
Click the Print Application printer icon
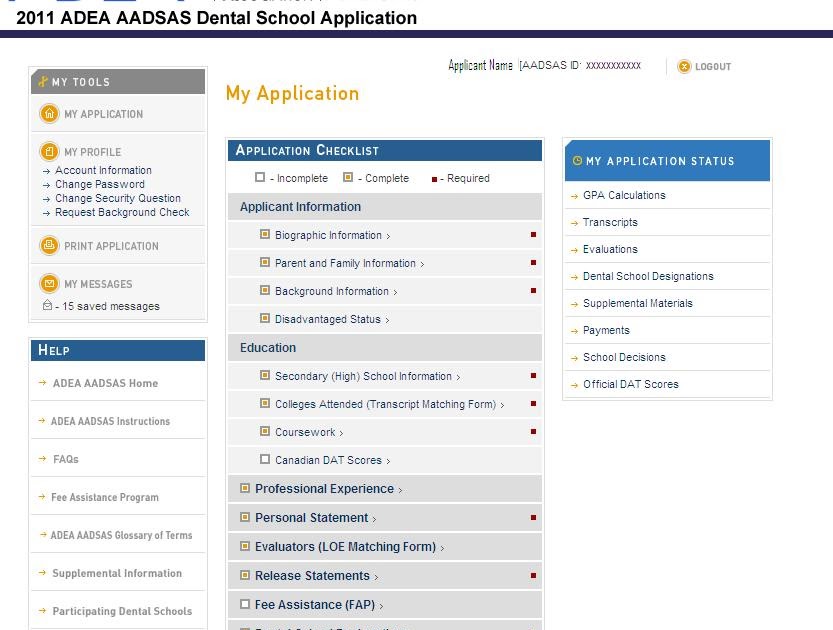coord(49,245)
